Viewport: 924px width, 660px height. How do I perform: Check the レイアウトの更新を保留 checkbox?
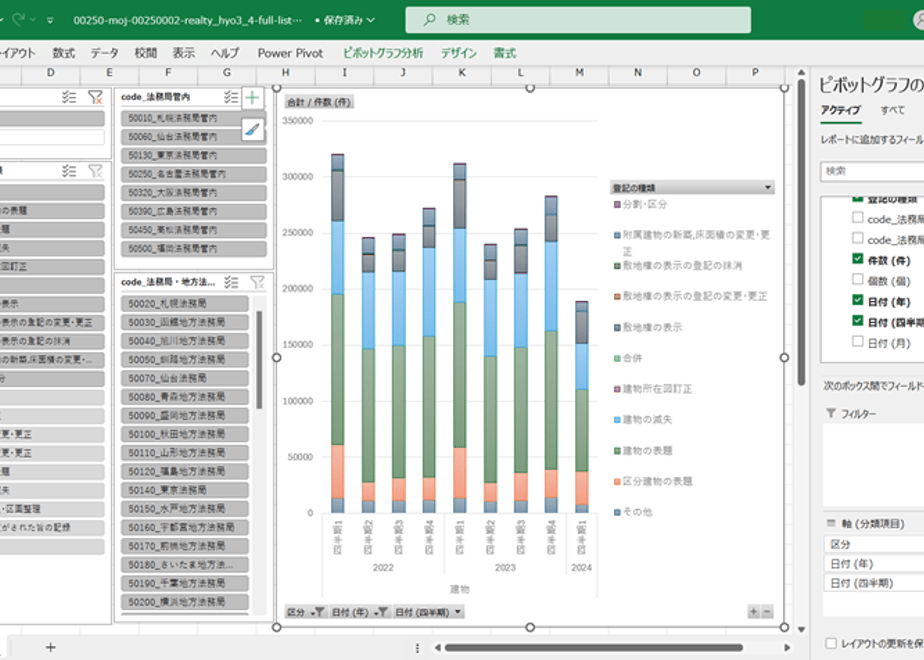click(831, 644)
